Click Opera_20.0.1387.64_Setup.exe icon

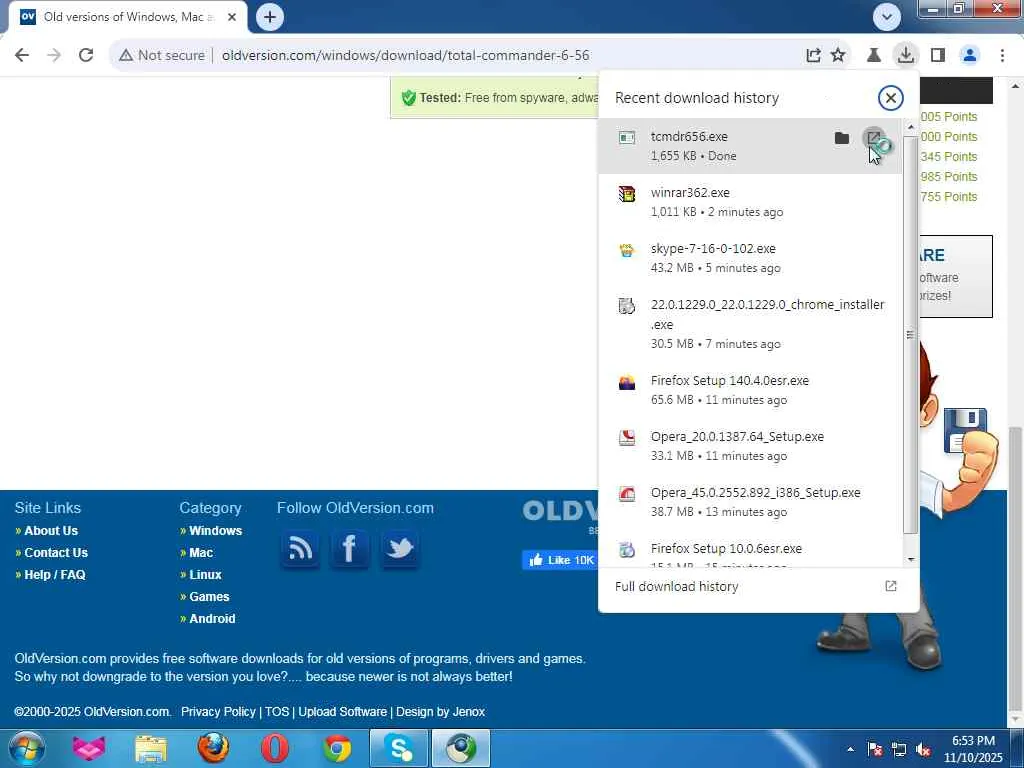pos(626,438)
